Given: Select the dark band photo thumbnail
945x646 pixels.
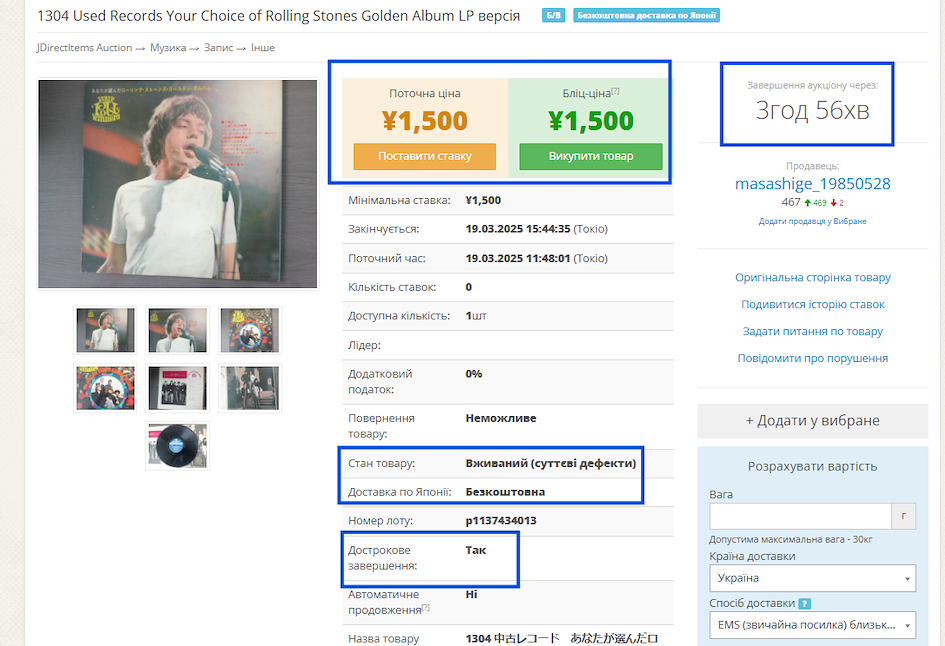Looking at the screenshot, I should (250, 388).
